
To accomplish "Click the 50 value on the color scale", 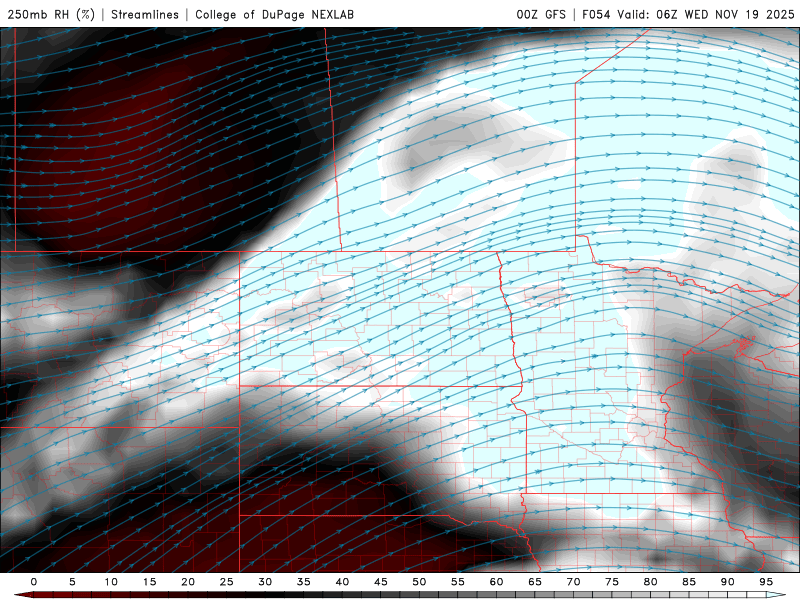I will click(419, 582).
